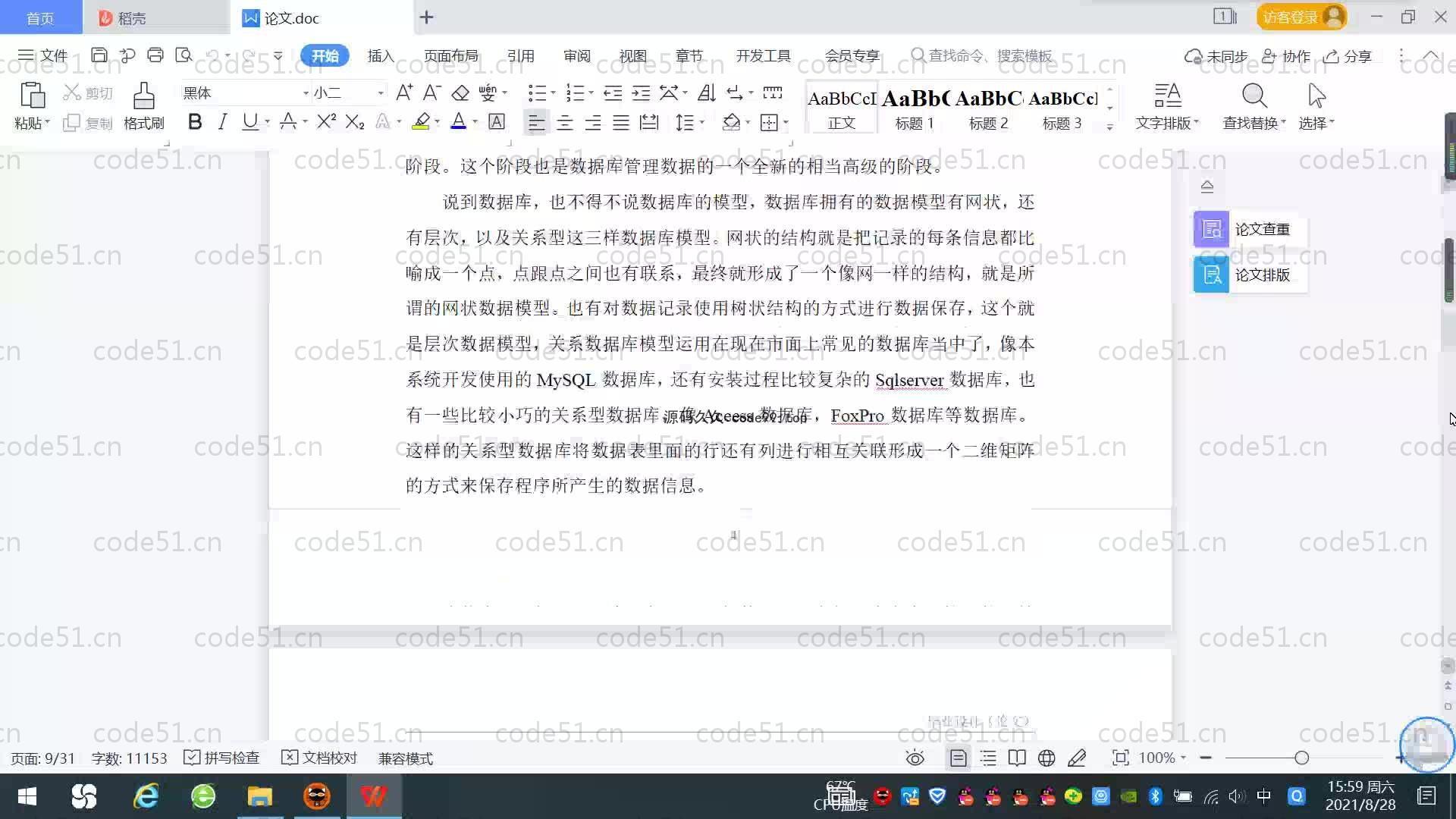1456x819 pixels.
Task: Click the Print icon in quick toolbar
Action: (x=155, y=55)
